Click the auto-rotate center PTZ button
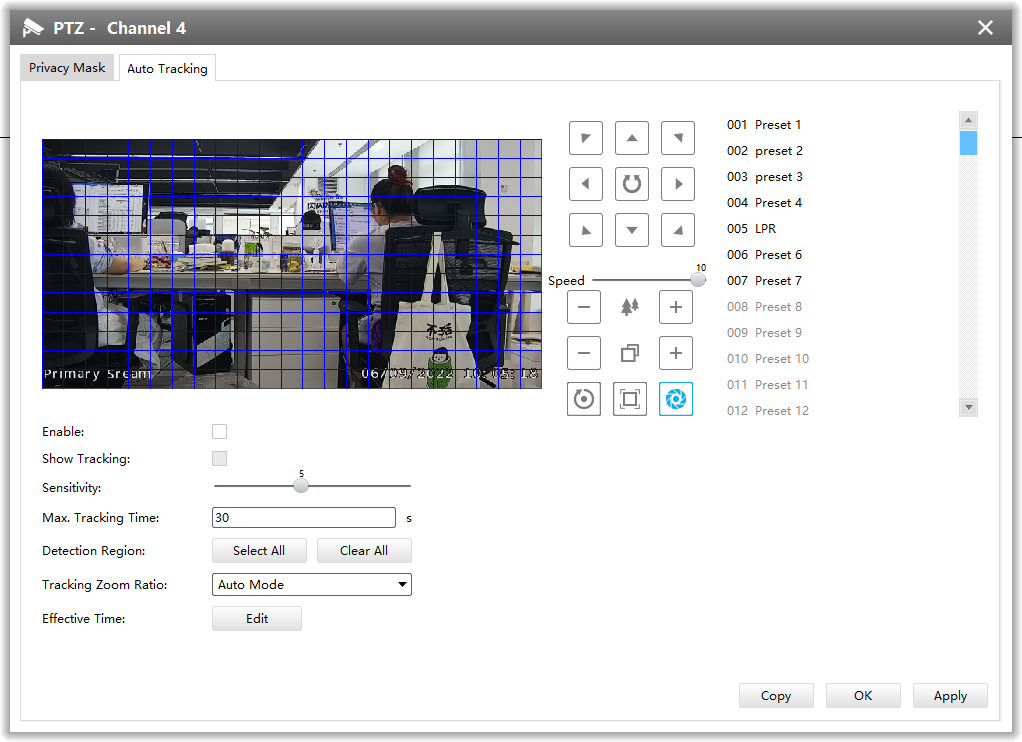 tap(631, 184)
